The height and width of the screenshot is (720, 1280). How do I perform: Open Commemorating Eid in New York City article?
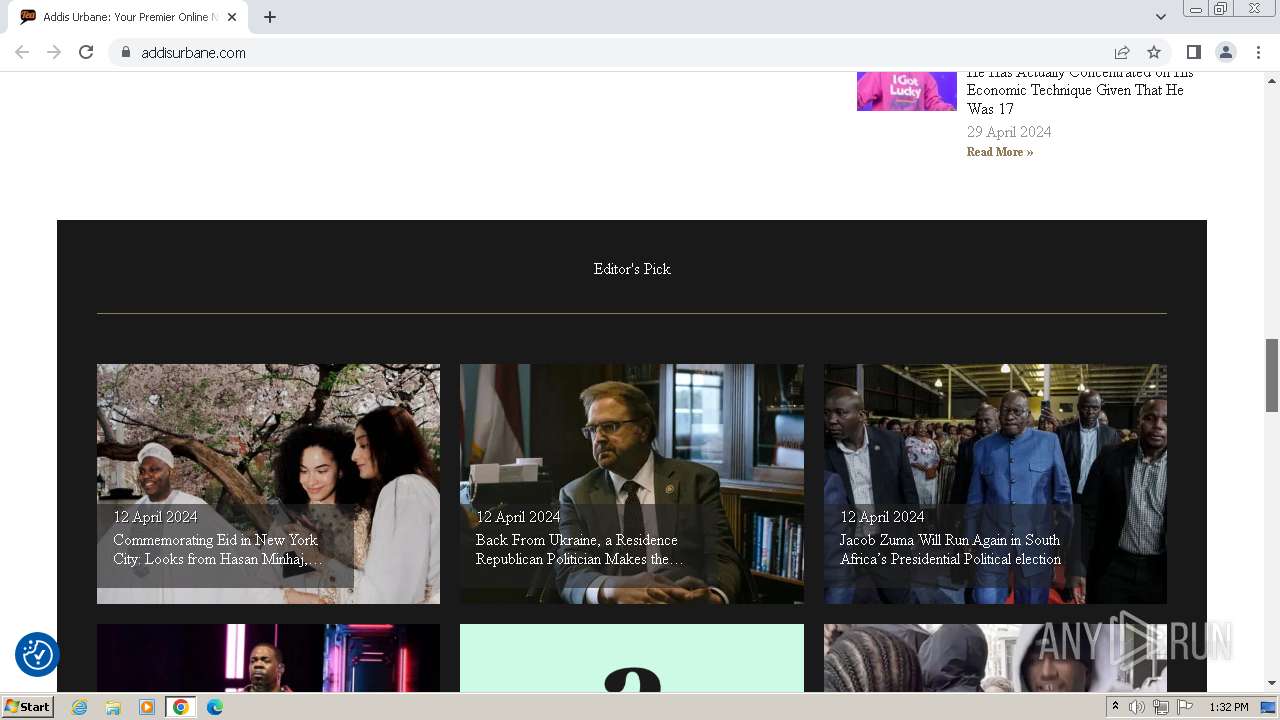tap(218, 550)
